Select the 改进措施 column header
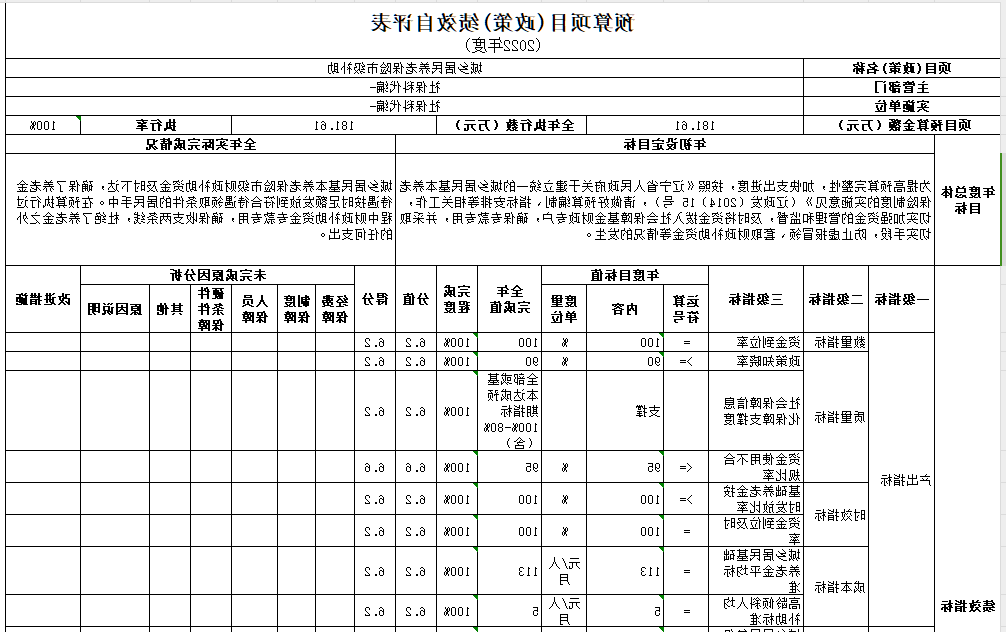 43,299
